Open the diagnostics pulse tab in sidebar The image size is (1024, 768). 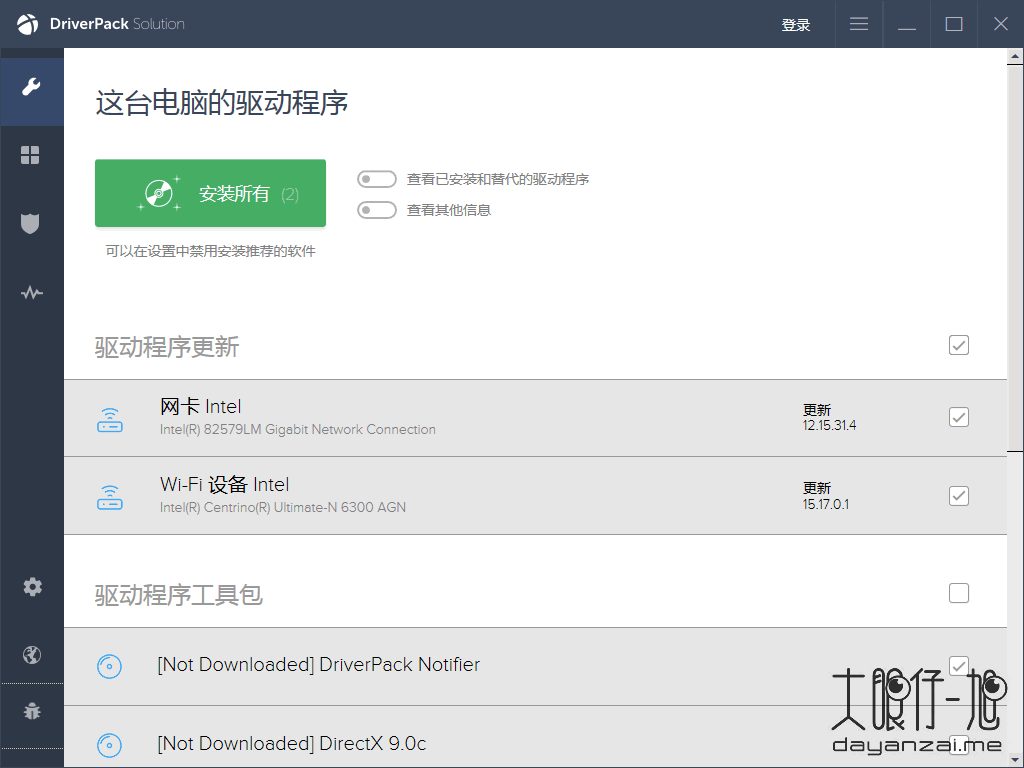point(31,293)
